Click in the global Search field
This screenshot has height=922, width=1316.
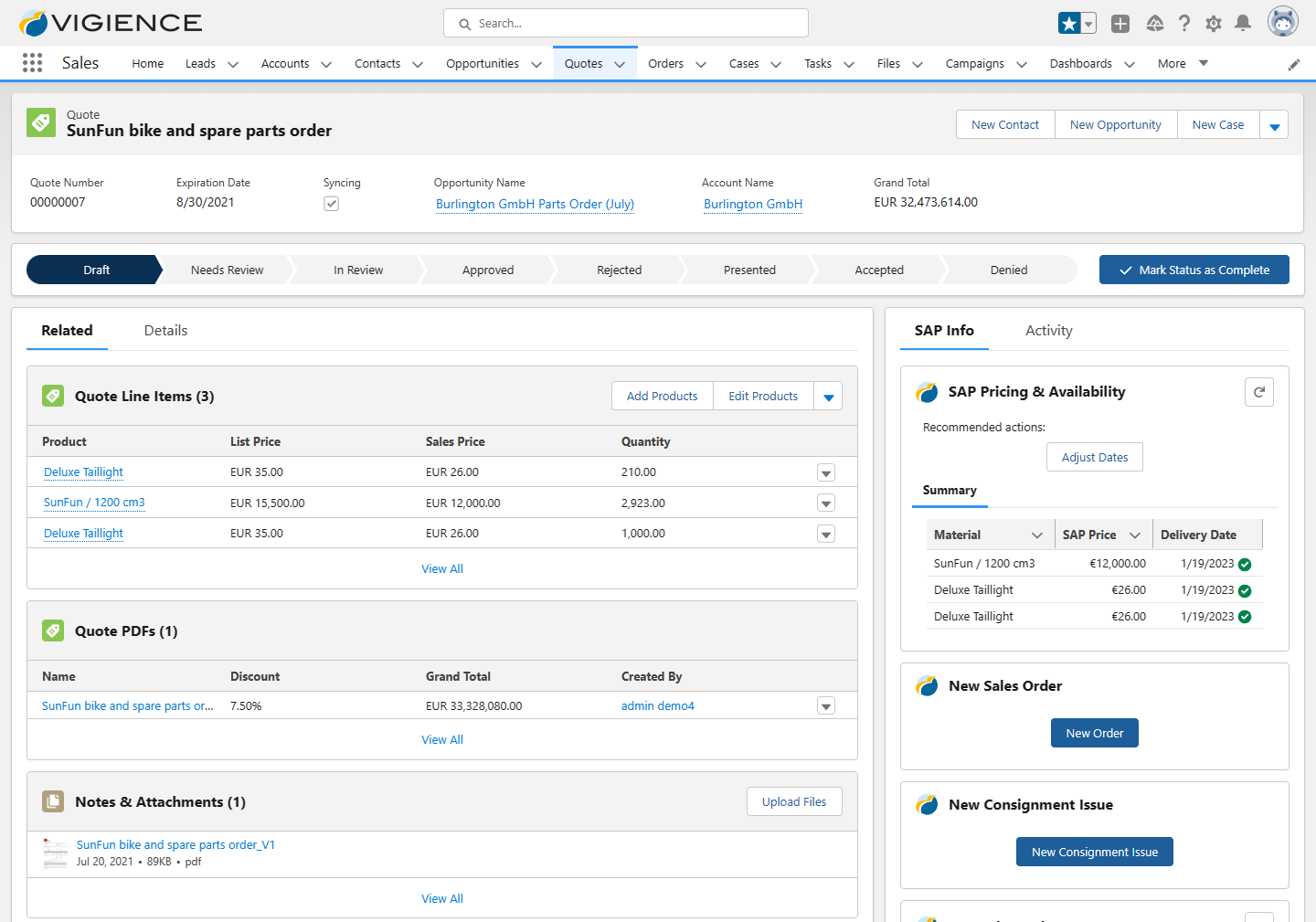point(626,24)
